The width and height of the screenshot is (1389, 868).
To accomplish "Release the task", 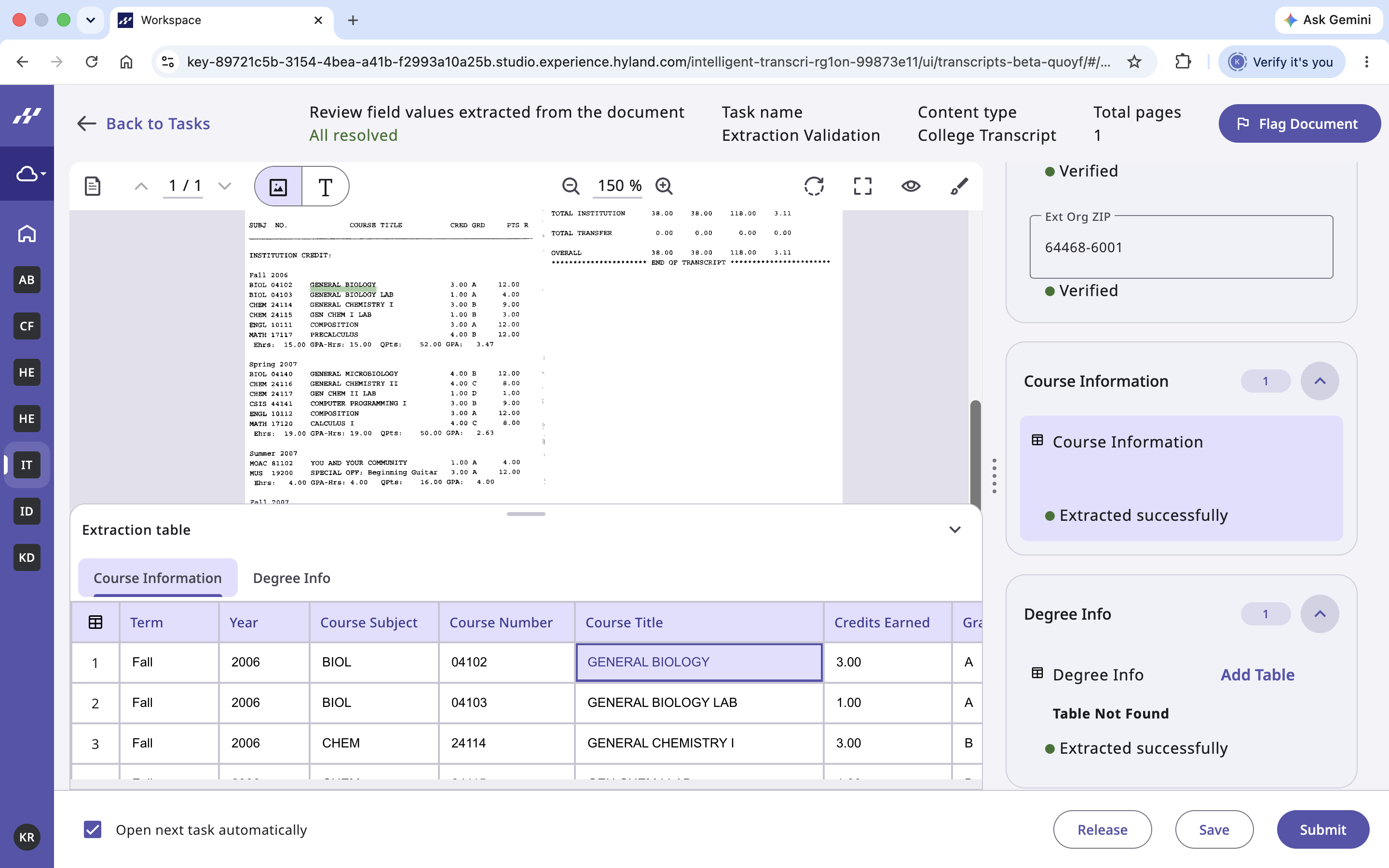I will (x=1102, y=829).
